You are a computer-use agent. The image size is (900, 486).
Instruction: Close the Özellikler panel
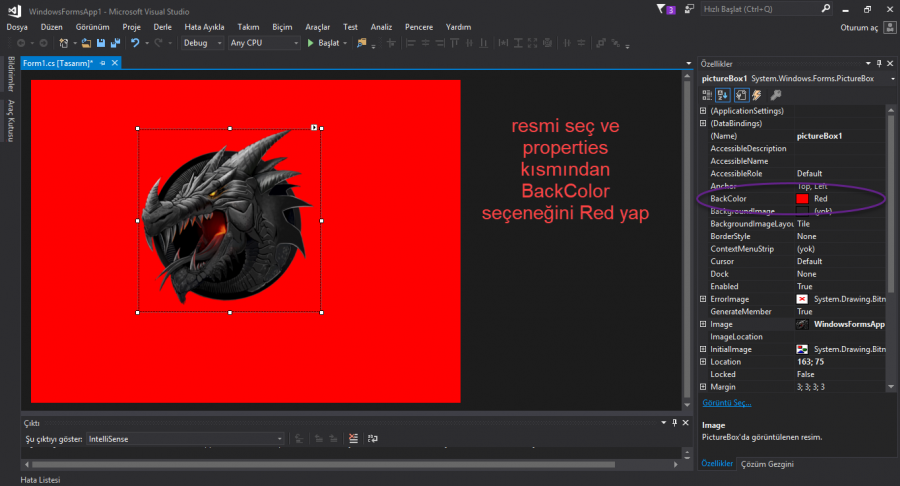pos(890,64)
